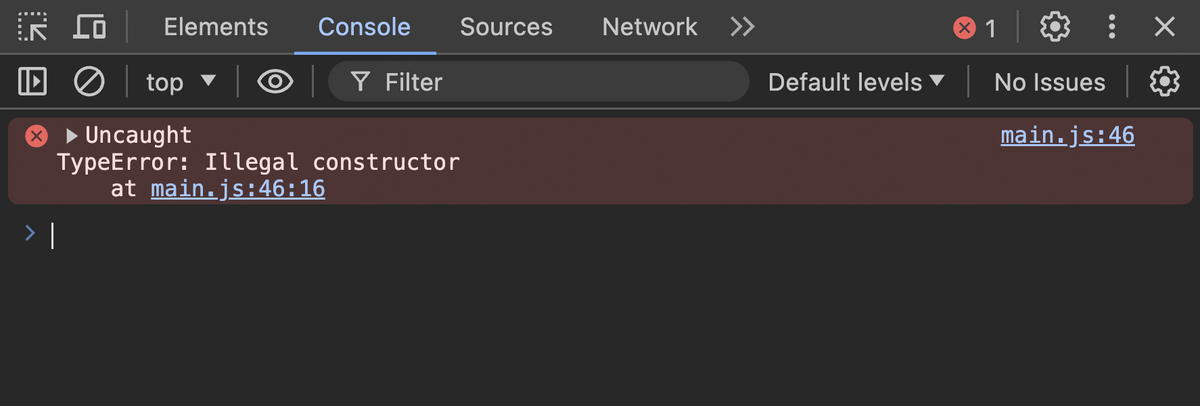Create a live expression with eye icon
The height and width of the screenshot is (406, 1200).
[x=275, y=82]
